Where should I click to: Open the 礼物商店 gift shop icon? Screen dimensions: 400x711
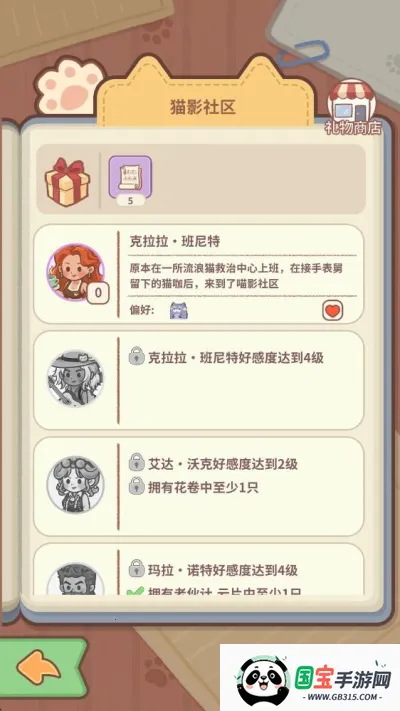[353, 109]
